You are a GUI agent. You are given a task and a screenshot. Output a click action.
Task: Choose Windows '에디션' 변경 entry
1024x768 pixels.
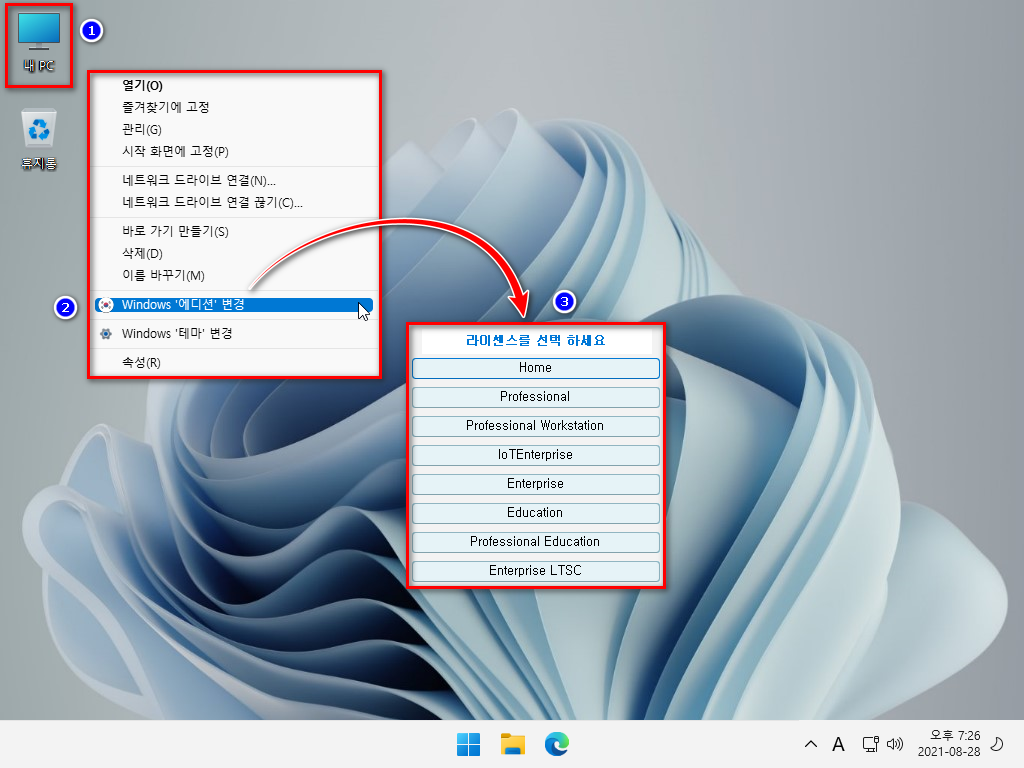234,305
